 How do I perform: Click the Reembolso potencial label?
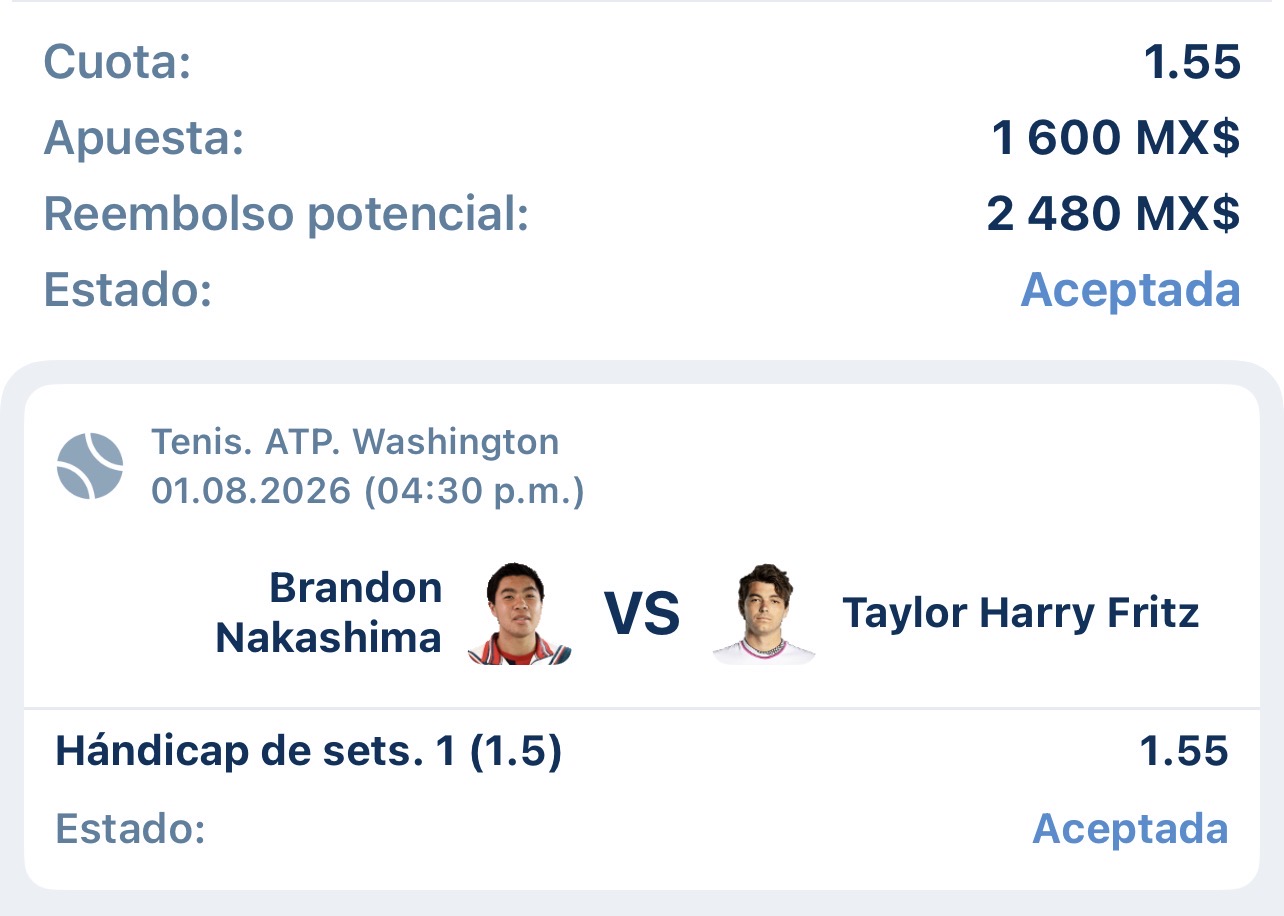pyautogui.click(x=286, y=215)
